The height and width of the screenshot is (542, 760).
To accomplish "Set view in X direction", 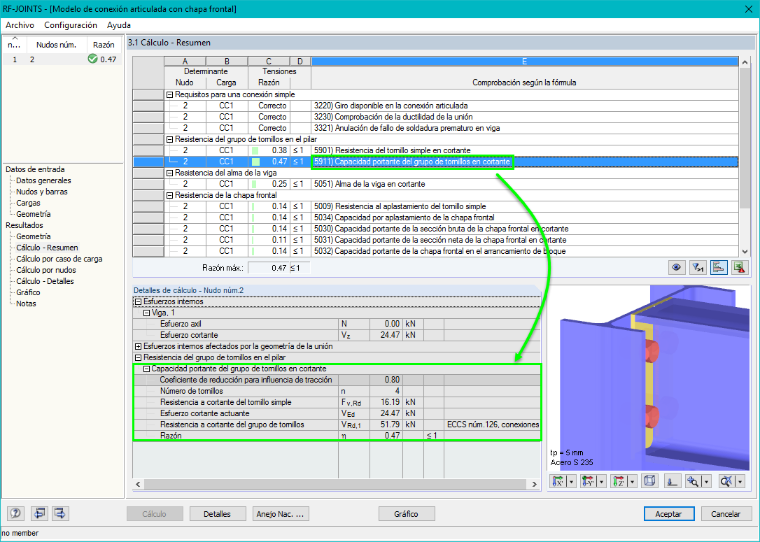I will 559,481.
